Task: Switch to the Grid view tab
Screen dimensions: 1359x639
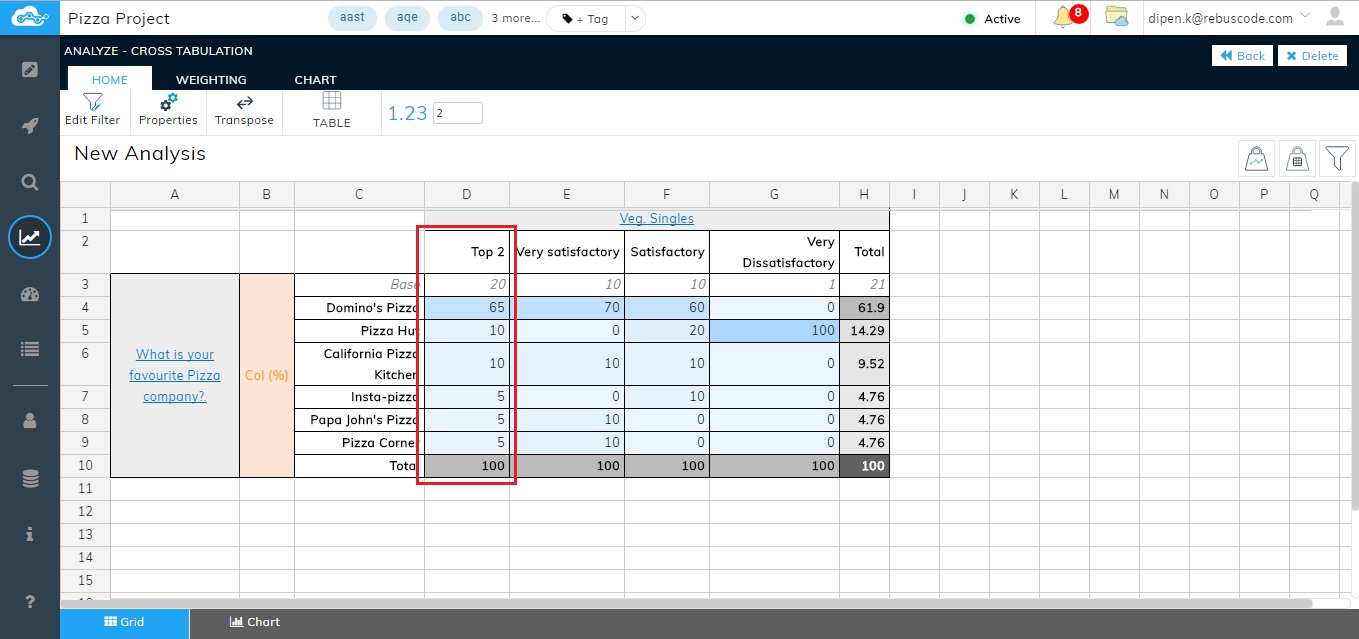Action: [125, 622]
